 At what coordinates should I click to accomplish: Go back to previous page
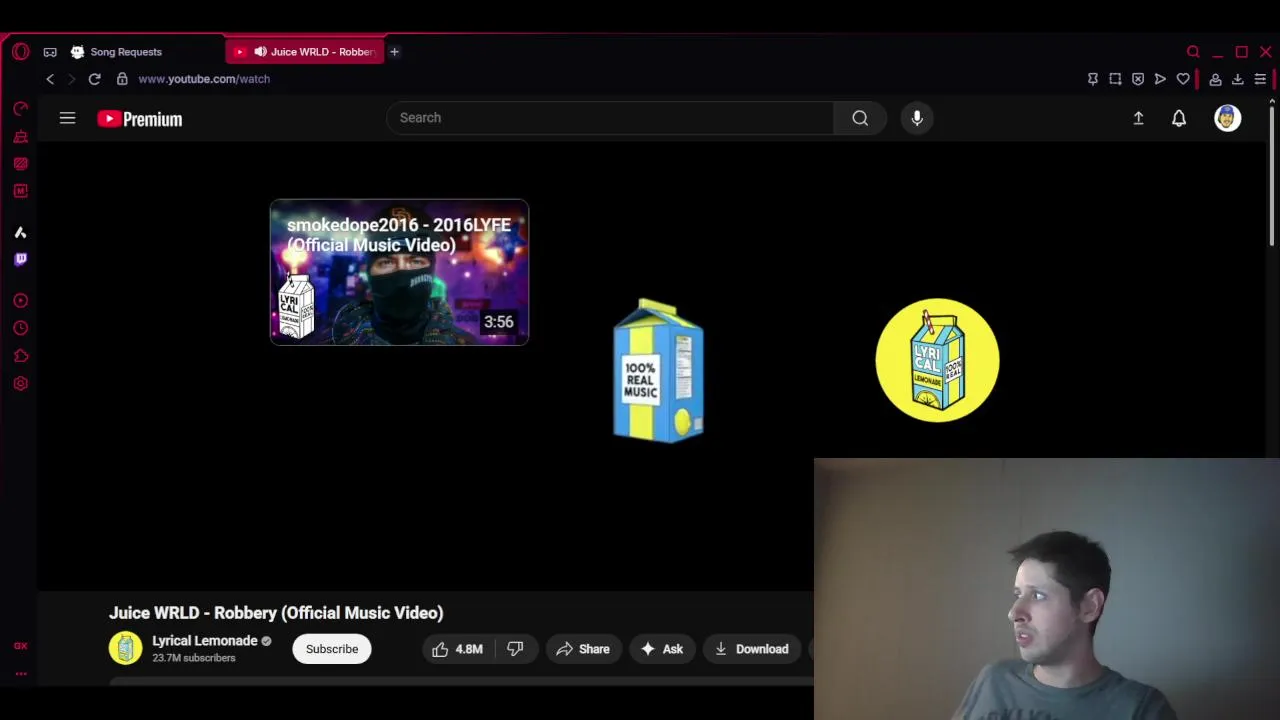click(50, 79)
